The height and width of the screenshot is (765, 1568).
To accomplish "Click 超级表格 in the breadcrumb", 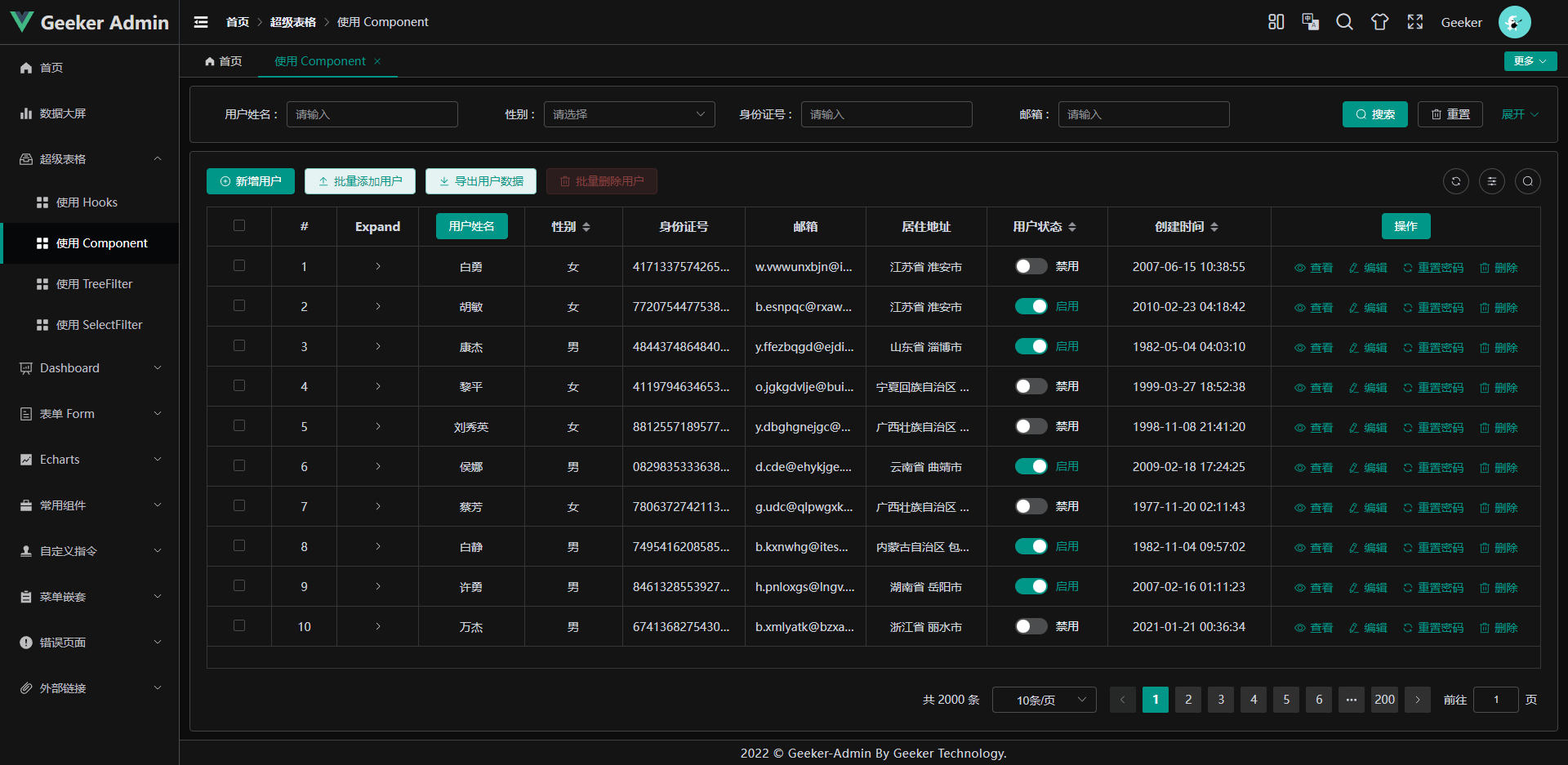I will (x=292, y=22).
